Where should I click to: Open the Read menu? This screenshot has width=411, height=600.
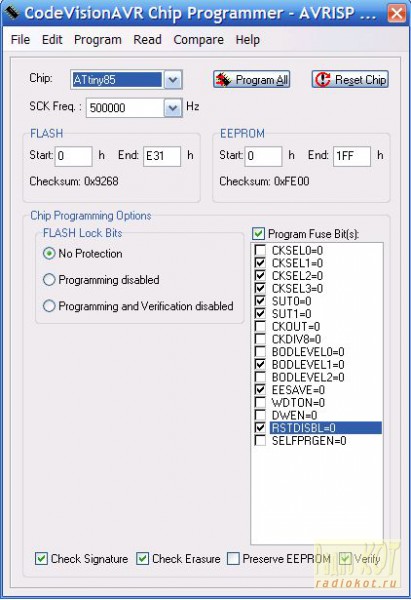[x=147, y=39]
